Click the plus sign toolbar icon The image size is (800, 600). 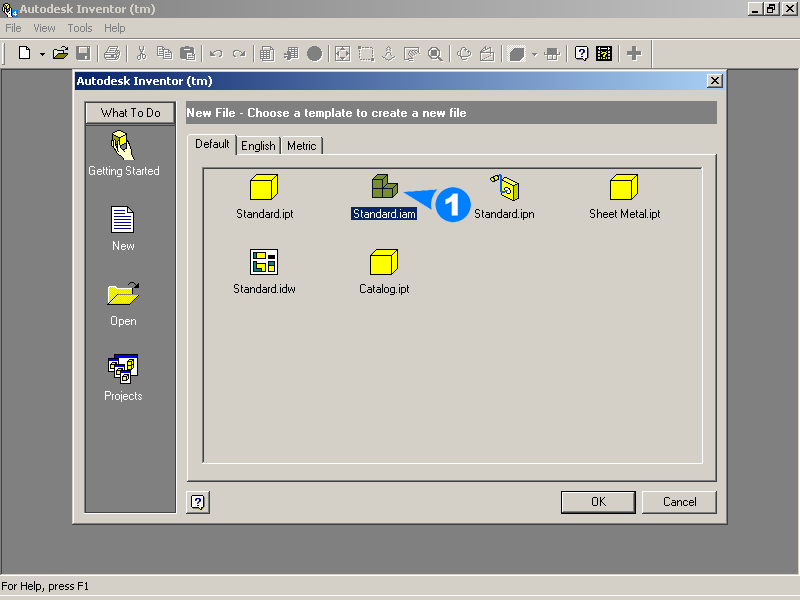(x=634, y=53)
